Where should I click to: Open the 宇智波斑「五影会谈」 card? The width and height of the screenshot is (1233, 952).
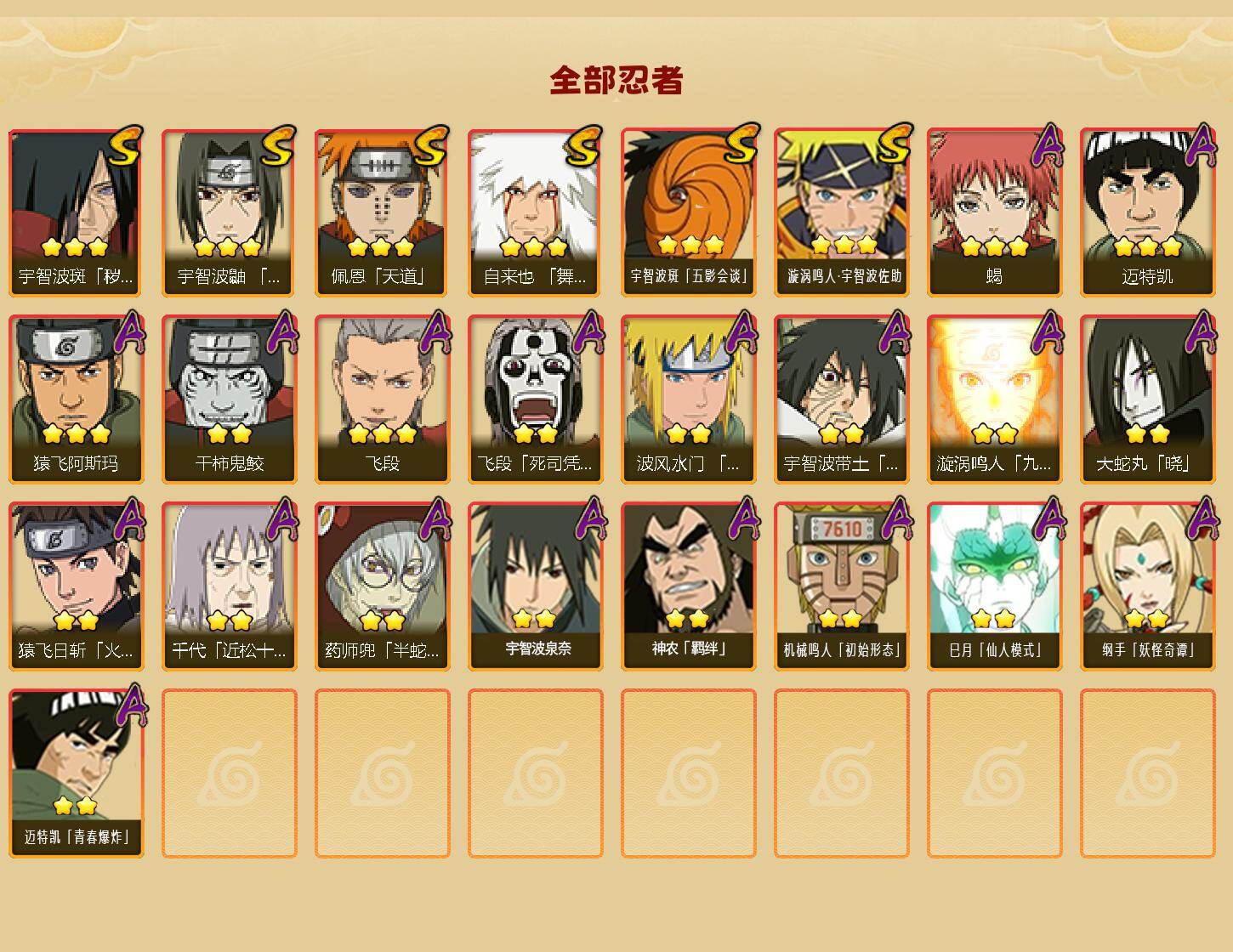pos(688,212)
